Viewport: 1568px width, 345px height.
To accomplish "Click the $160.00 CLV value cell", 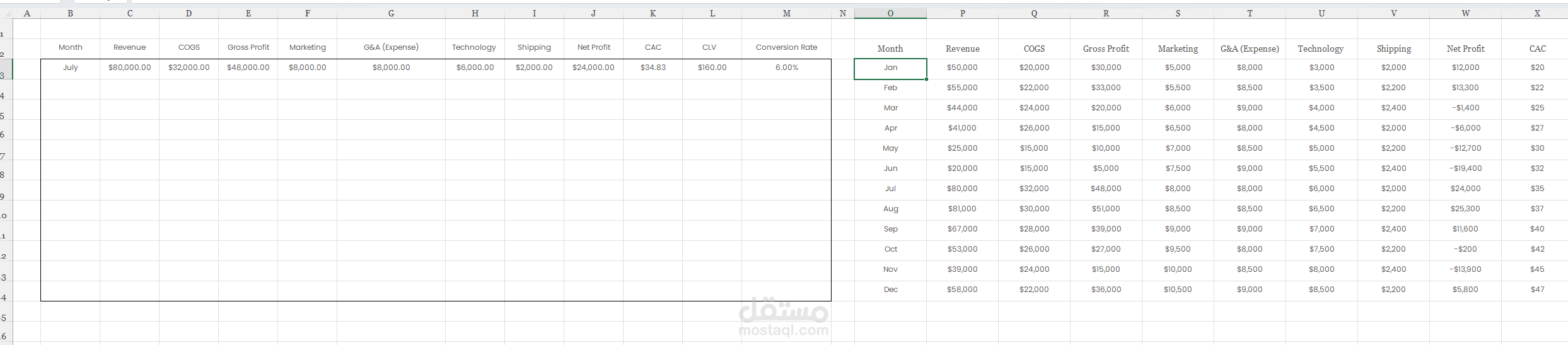I will [712, 67].
